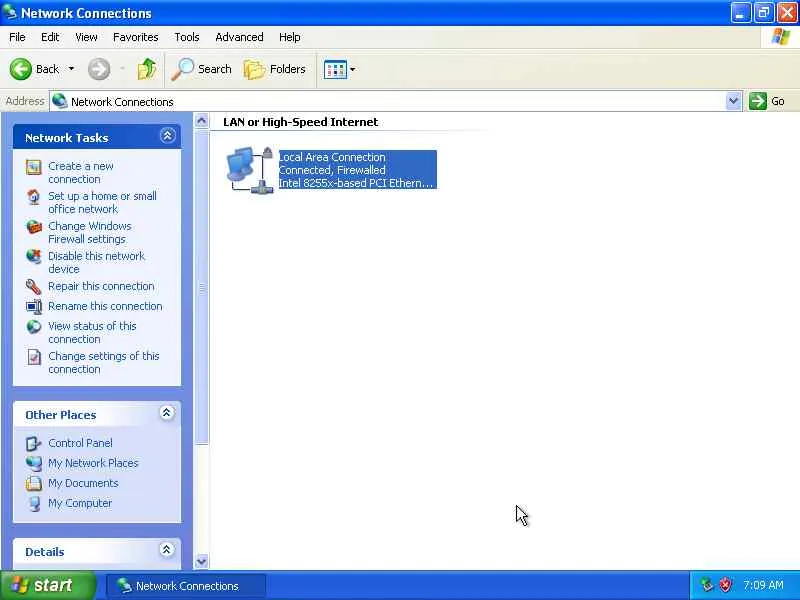Open the Edit menu
The height and width of the screenshot is (600, 800).
50,37
